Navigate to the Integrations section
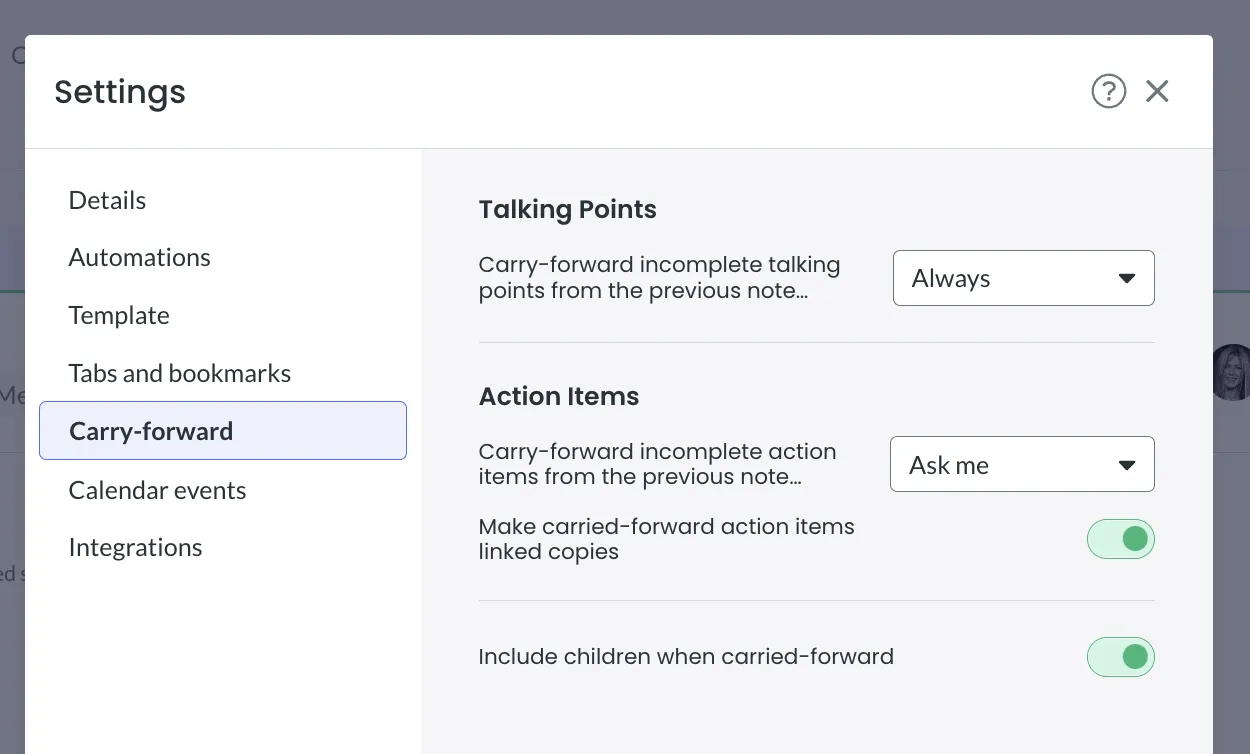This screenshot has height=754, width=1250. (x=135, y=547)
